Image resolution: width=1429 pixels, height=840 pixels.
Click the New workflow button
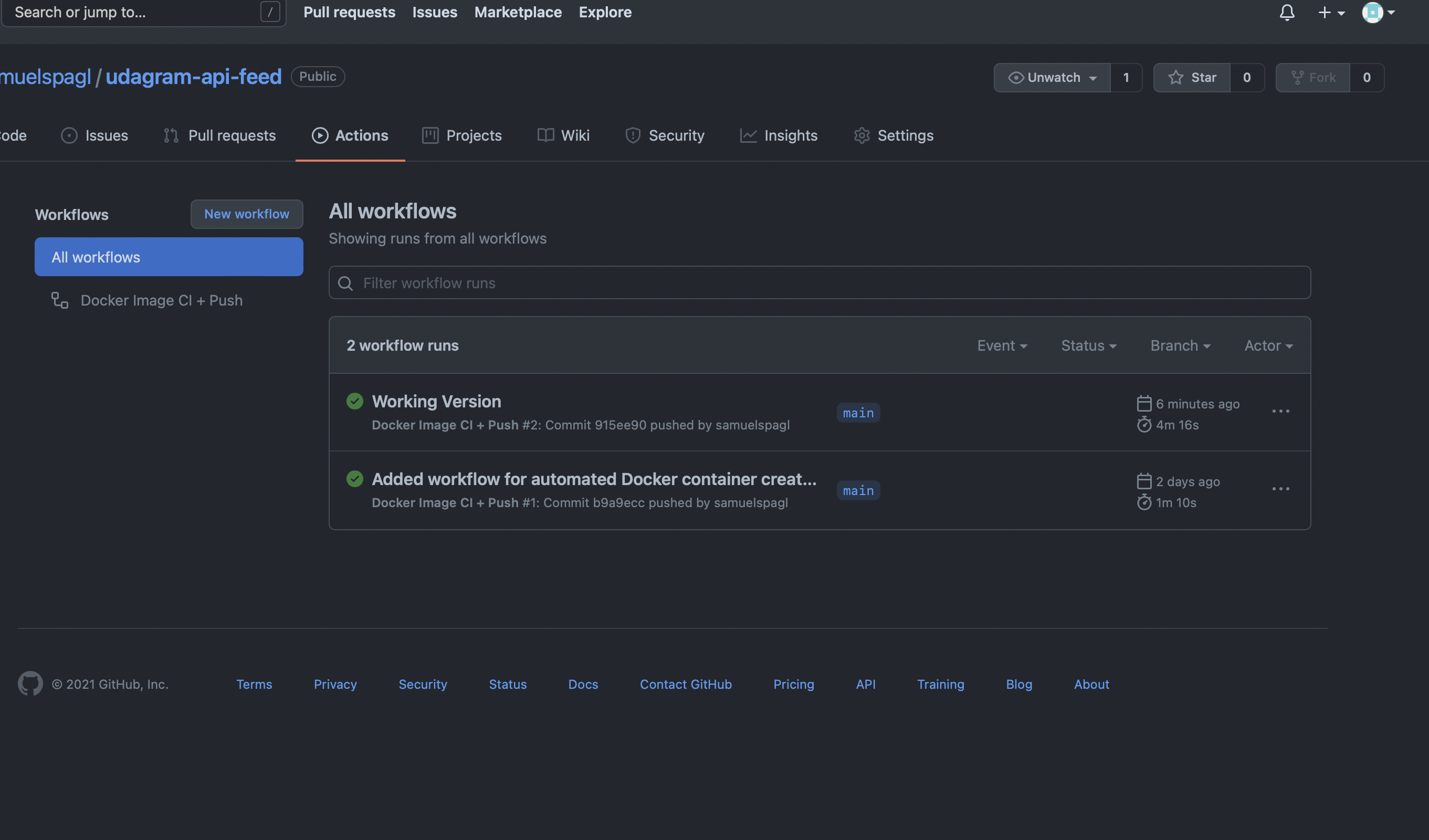247,214
